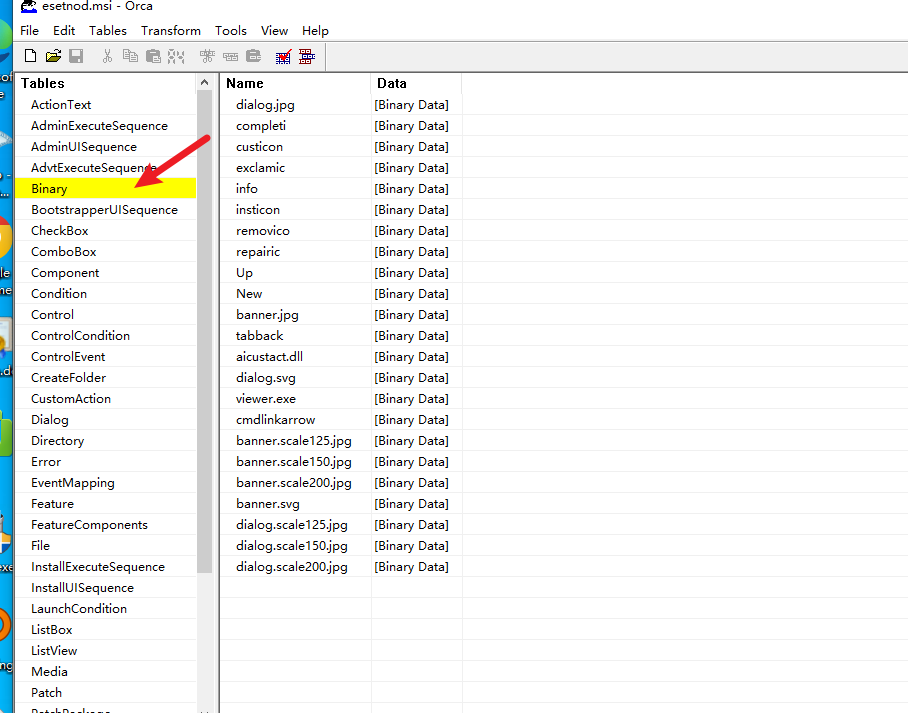The height and width of the screenshot is (713, 908).
Task: Open the Transform menu
Action: pos(170,31)
